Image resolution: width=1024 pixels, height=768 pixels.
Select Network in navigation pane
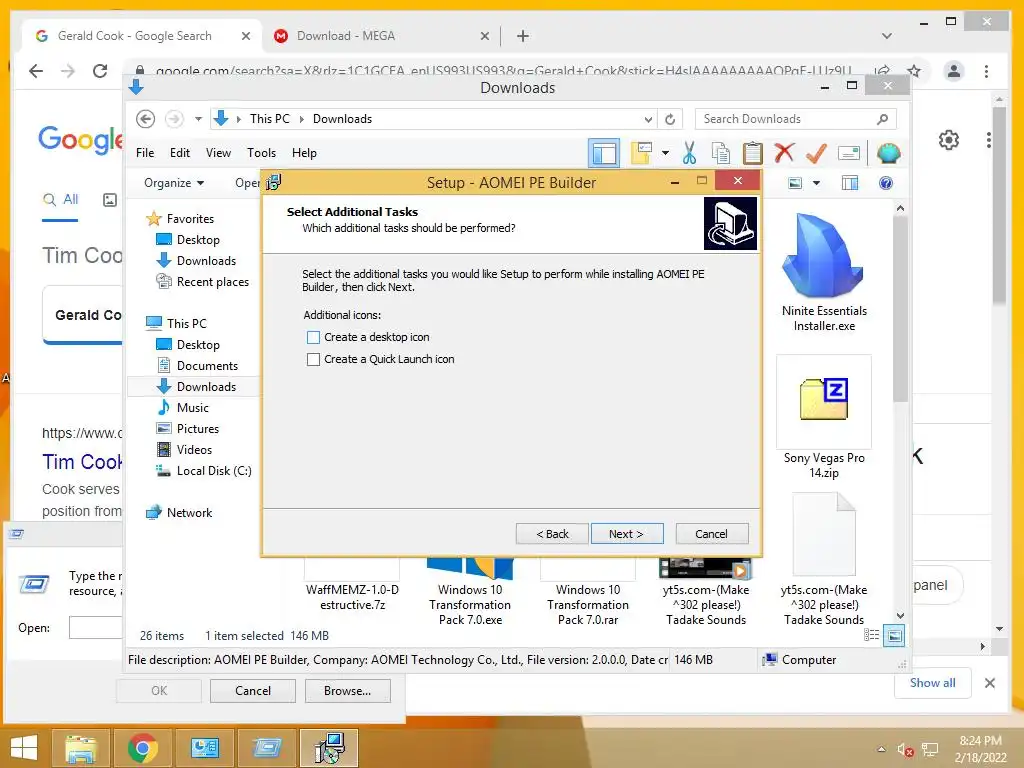(x=189, y=513)
